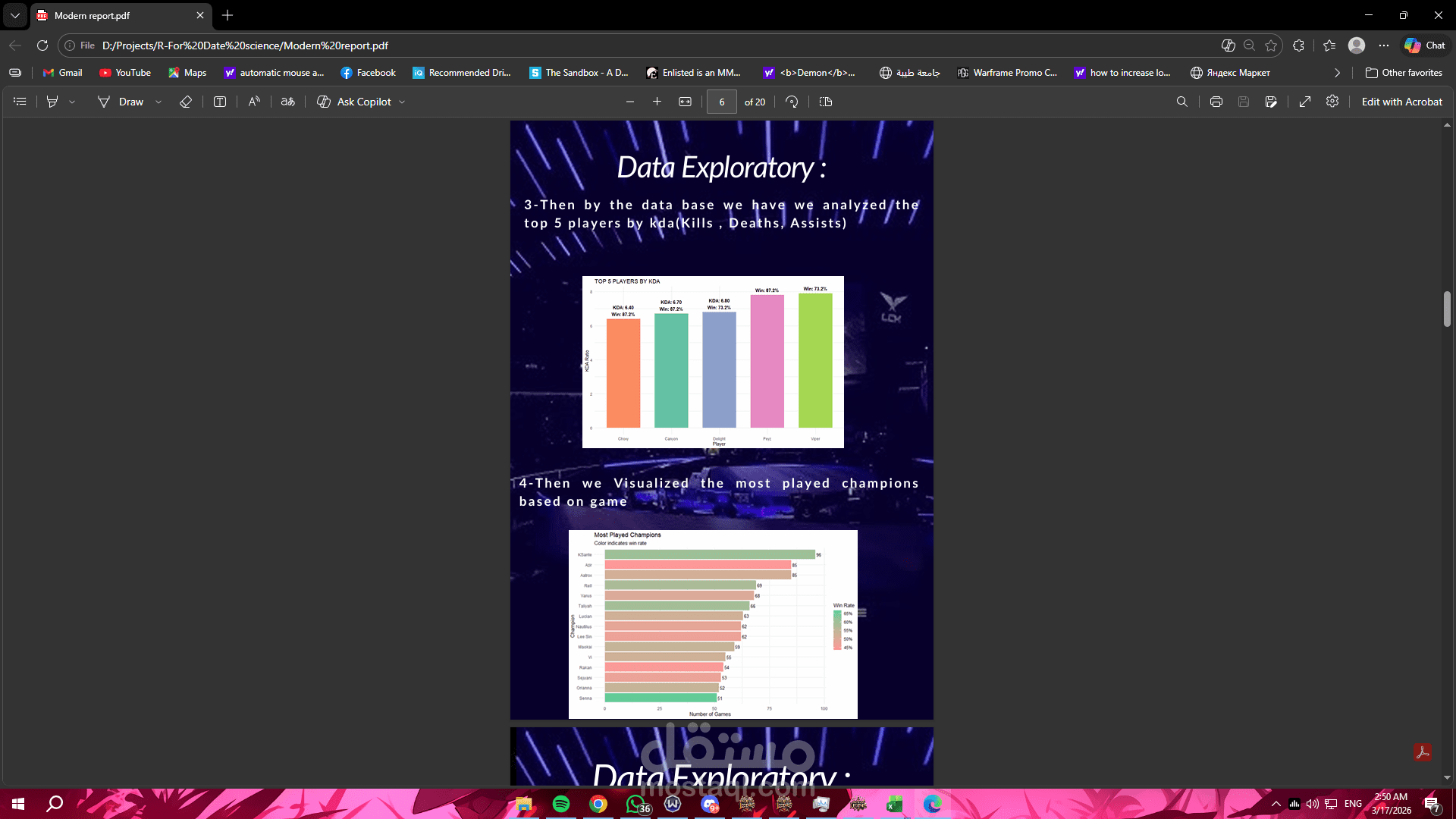The height and width of the screenshot is (819, 1456).
Task: Open the table of contents panel
Action: (x=20, y=102)
